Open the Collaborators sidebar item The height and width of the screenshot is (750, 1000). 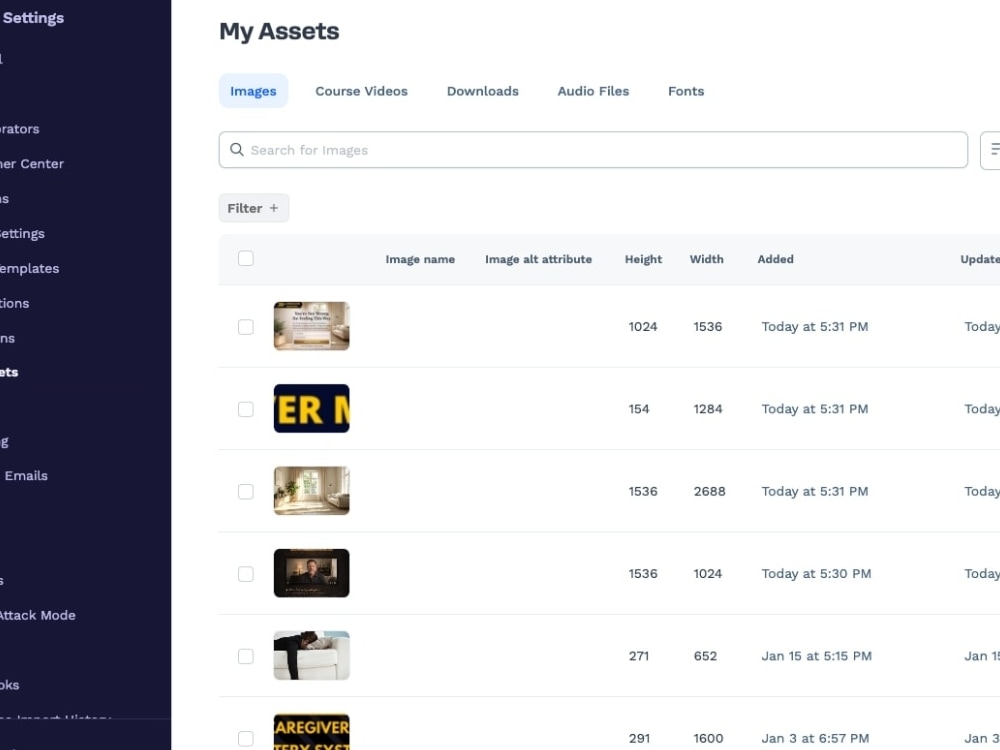(x=20, y=129)
